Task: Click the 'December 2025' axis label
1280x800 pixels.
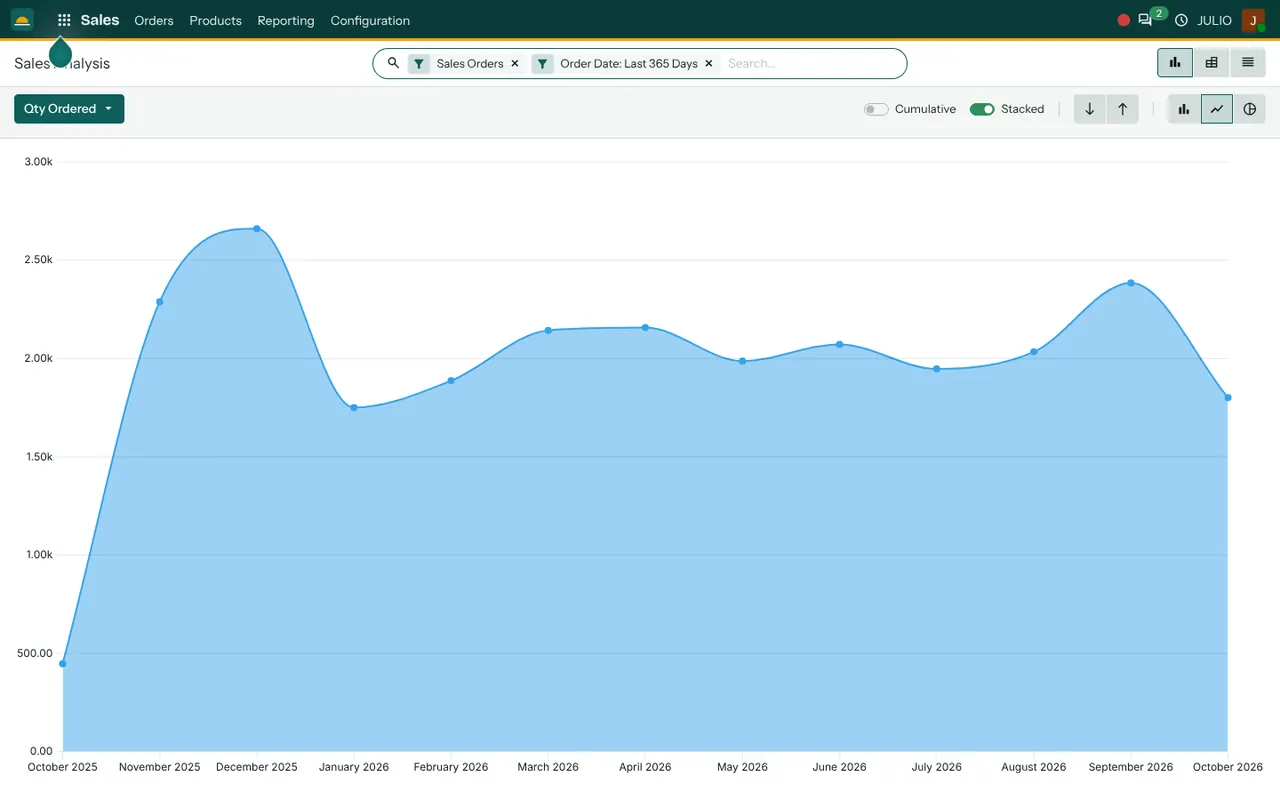Action: coord(257,767)
